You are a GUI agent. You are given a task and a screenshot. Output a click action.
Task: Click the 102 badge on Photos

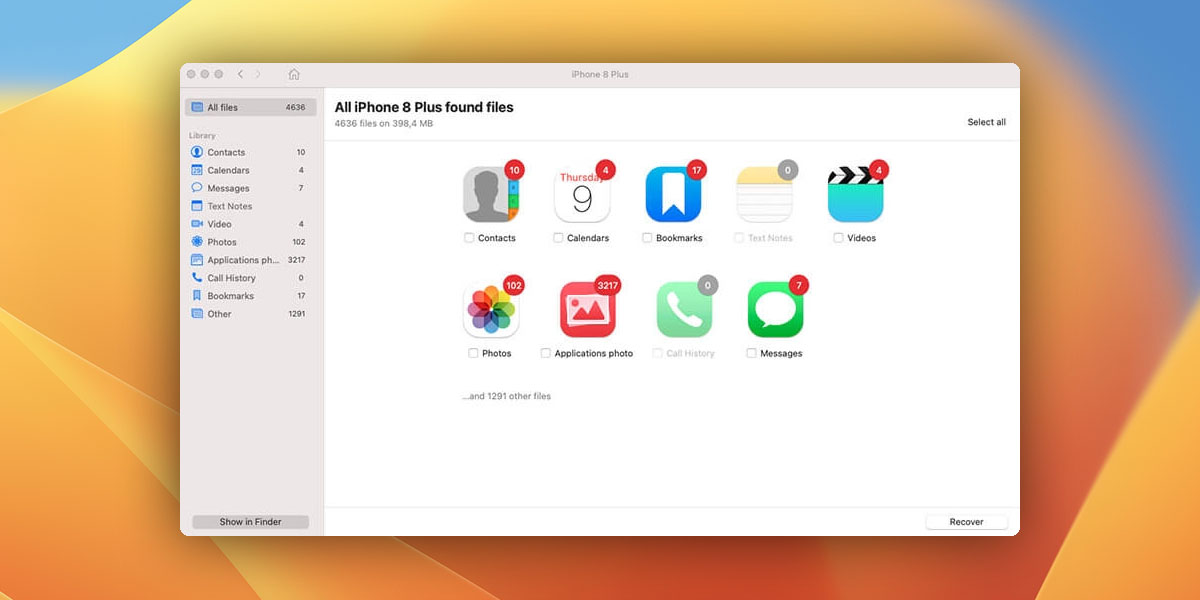[514, 285]
